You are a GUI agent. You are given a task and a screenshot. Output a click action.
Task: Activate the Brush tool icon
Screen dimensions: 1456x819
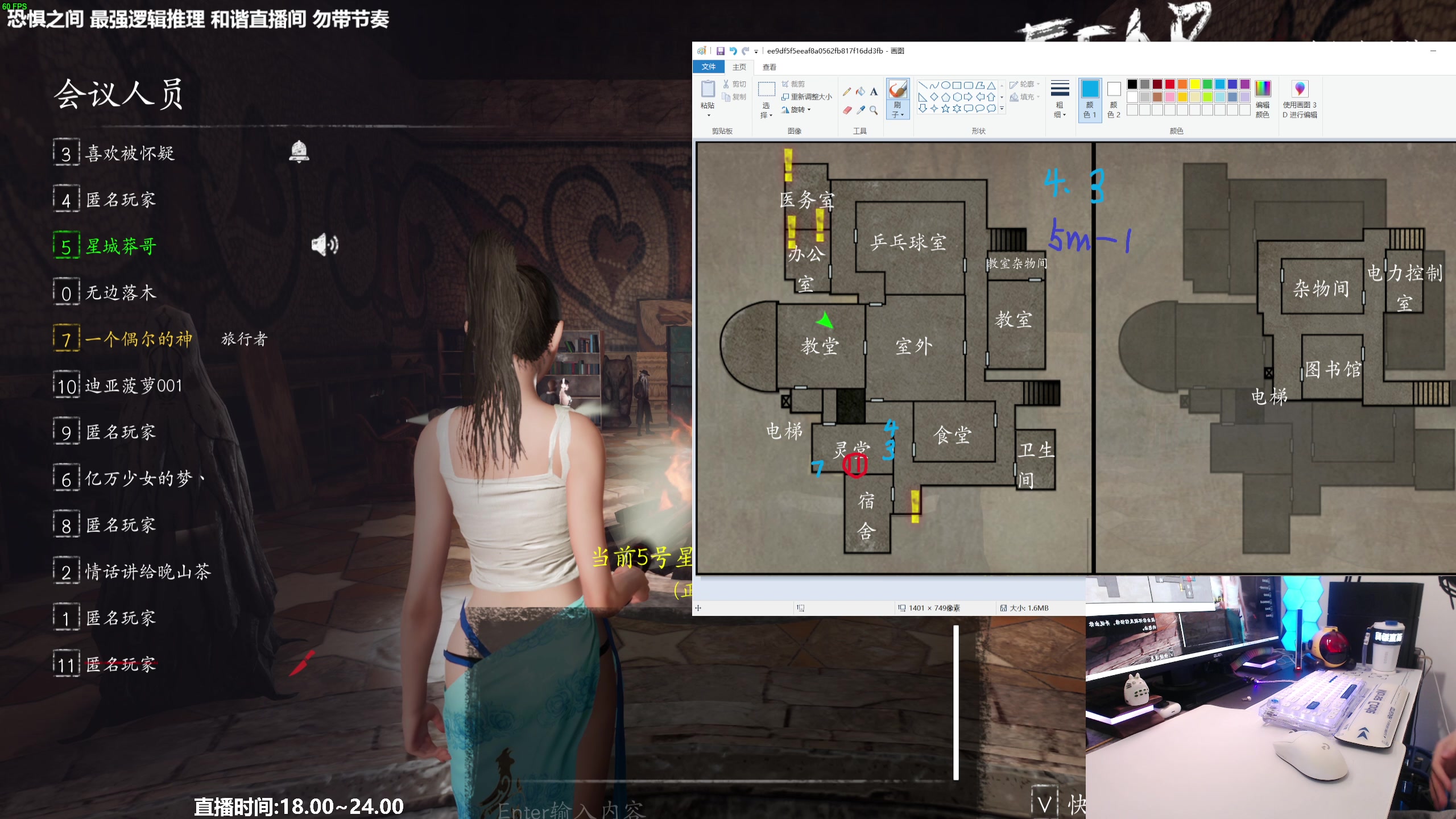click(x=897, y=89)
